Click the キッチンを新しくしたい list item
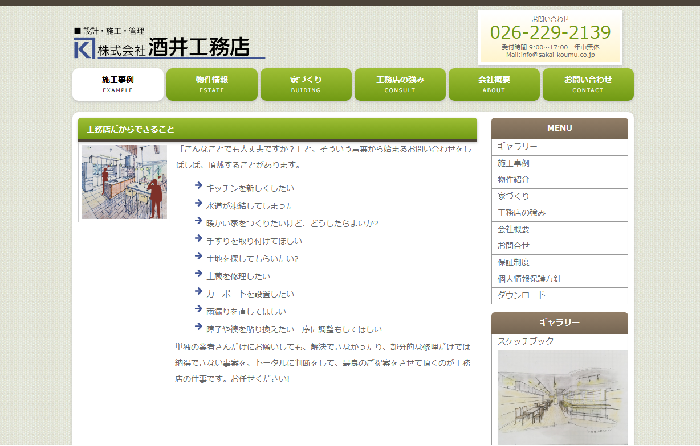This screenshot has height=446, width=700. [x=250, y=188]
